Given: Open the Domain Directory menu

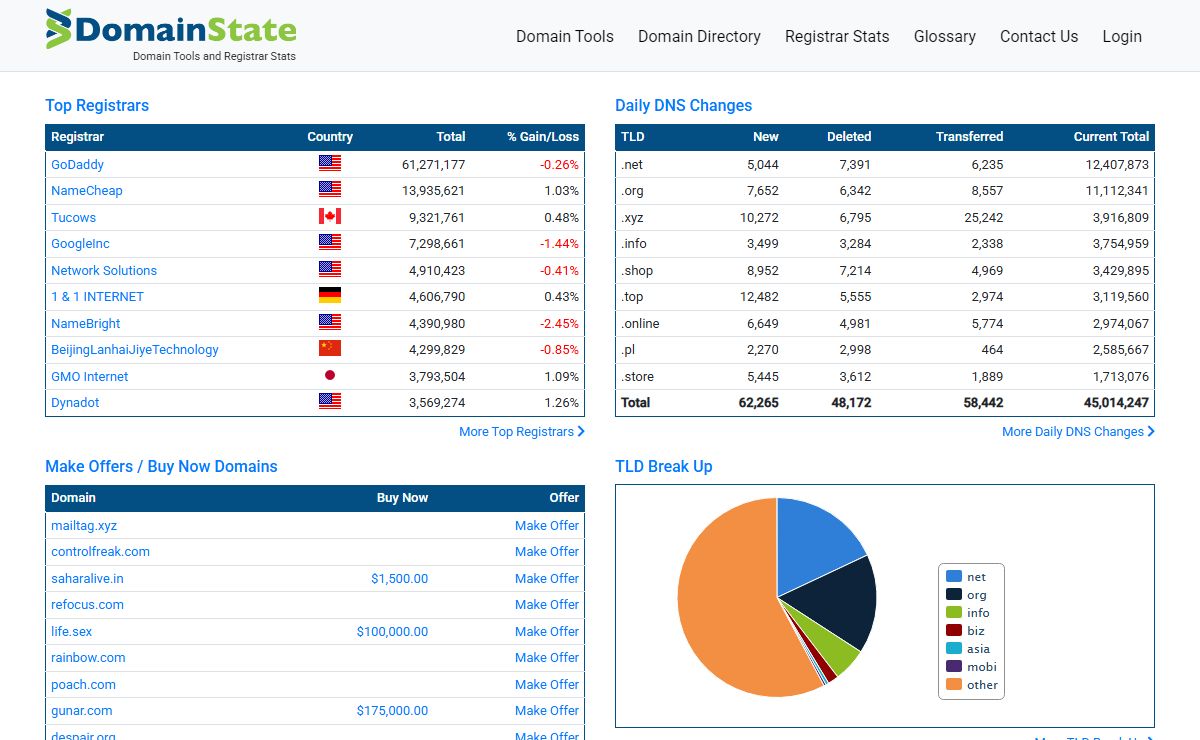Looking at the screenshot, I should click(x=699, y=36).
